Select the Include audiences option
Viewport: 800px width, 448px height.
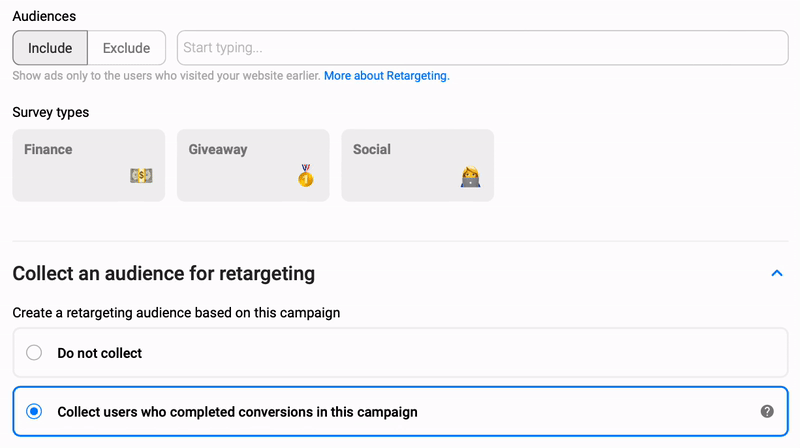click(50, 48)
